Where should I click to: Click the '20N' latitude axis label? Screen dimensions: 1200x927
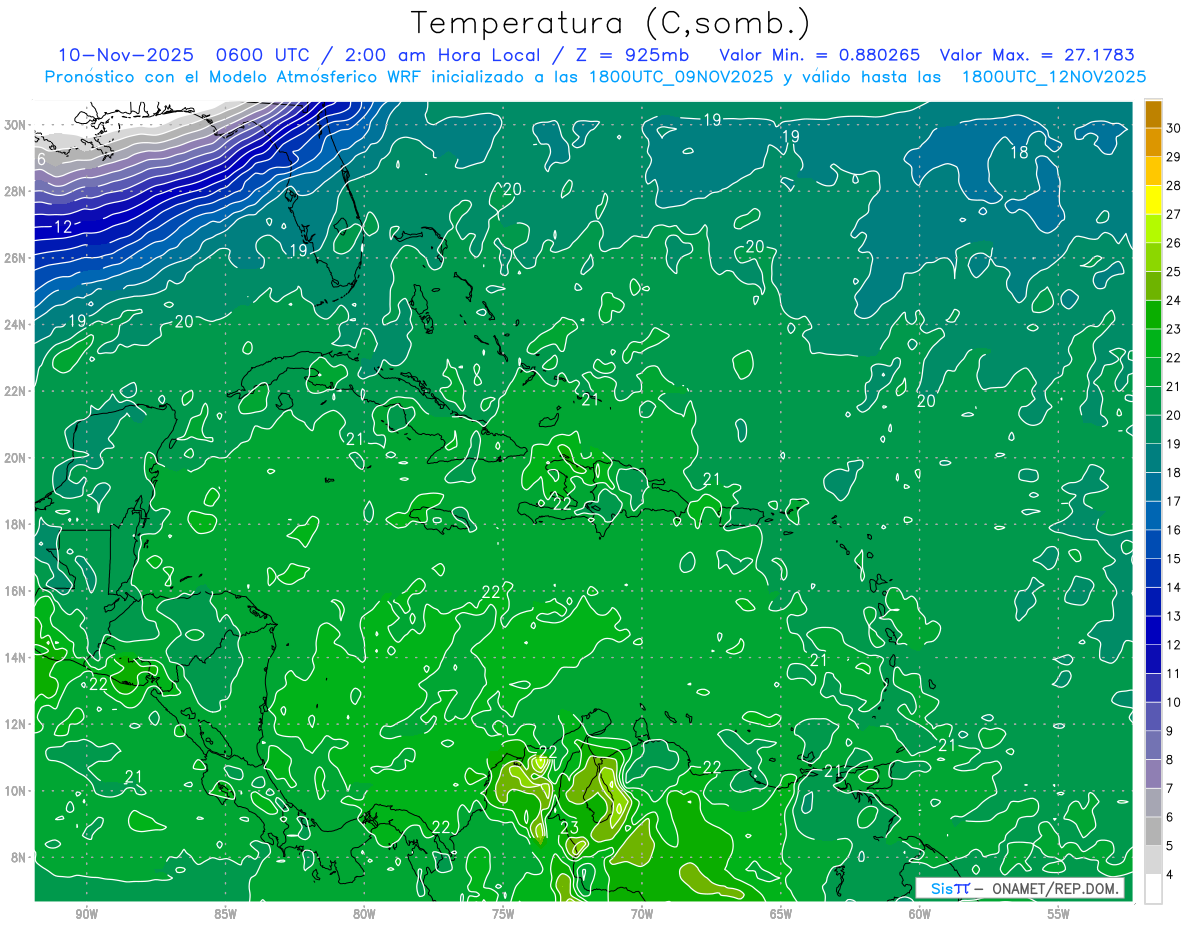click(17, 458)
